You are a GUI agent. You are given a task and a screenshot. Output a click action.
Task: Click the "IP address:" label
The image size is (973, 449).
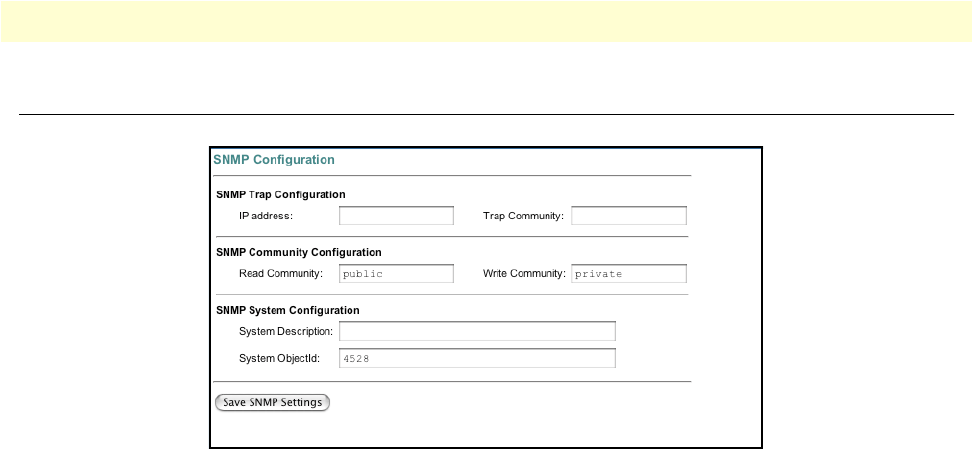click(x=266, y=216)
